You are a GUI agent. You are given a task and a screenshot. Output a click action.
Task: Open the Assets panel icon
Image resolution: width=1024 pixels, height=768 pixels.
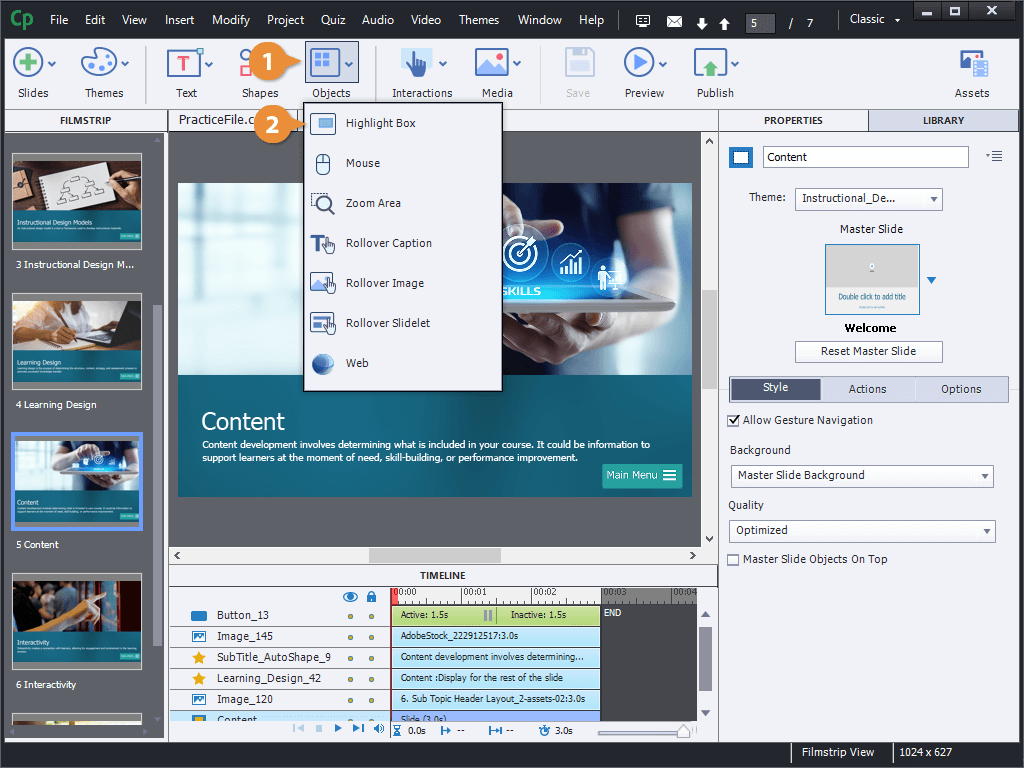pyautogui.click(x=972, y=65)
